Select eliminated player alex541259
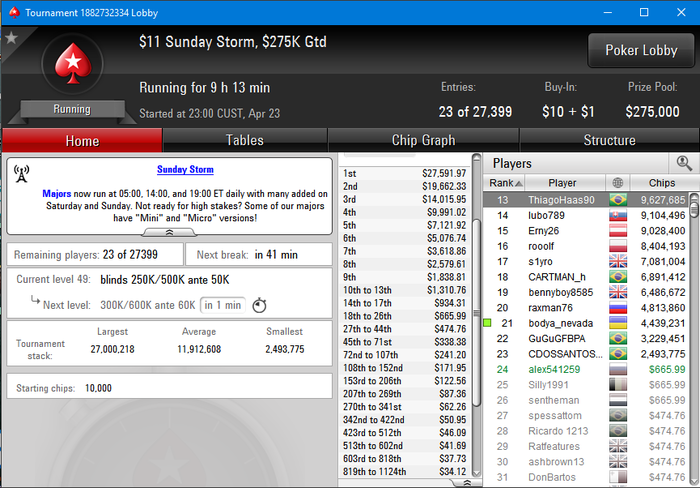Viewport: 700px width, 488px height. pyautogui.click(x=587, y=370)
